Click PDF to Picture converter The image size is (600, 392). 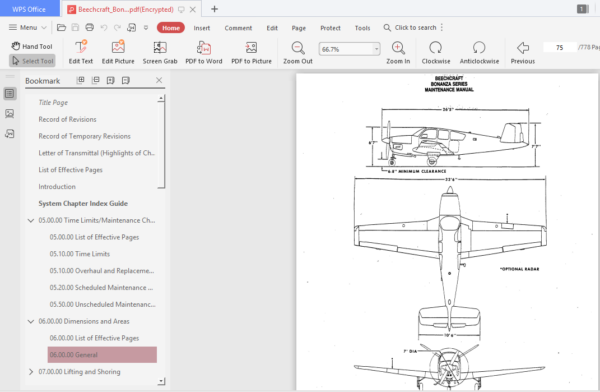click(251, 52)
